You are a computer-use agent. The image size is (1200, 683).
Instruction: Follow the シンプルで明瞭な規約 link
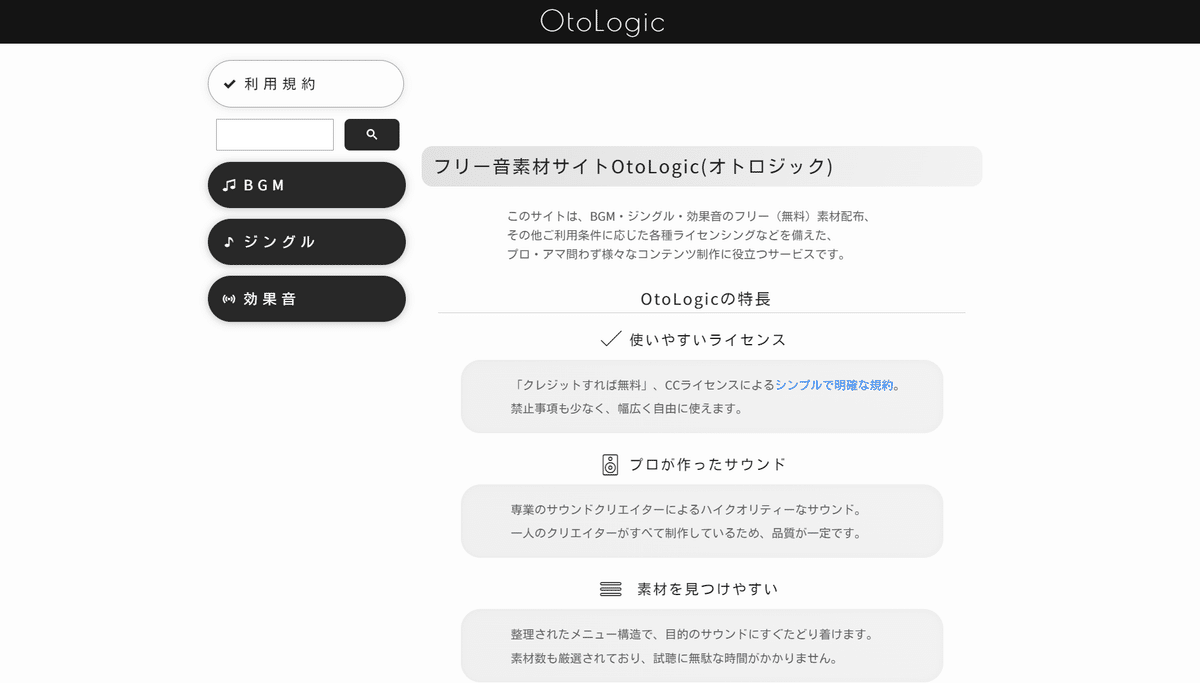(x=834, y=385)
